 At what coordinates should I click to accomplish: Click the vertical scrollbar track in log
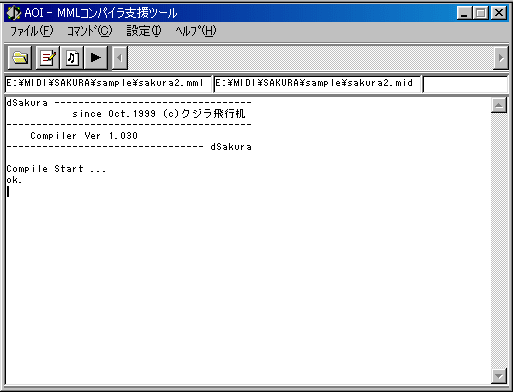click(x=499, y=241)
